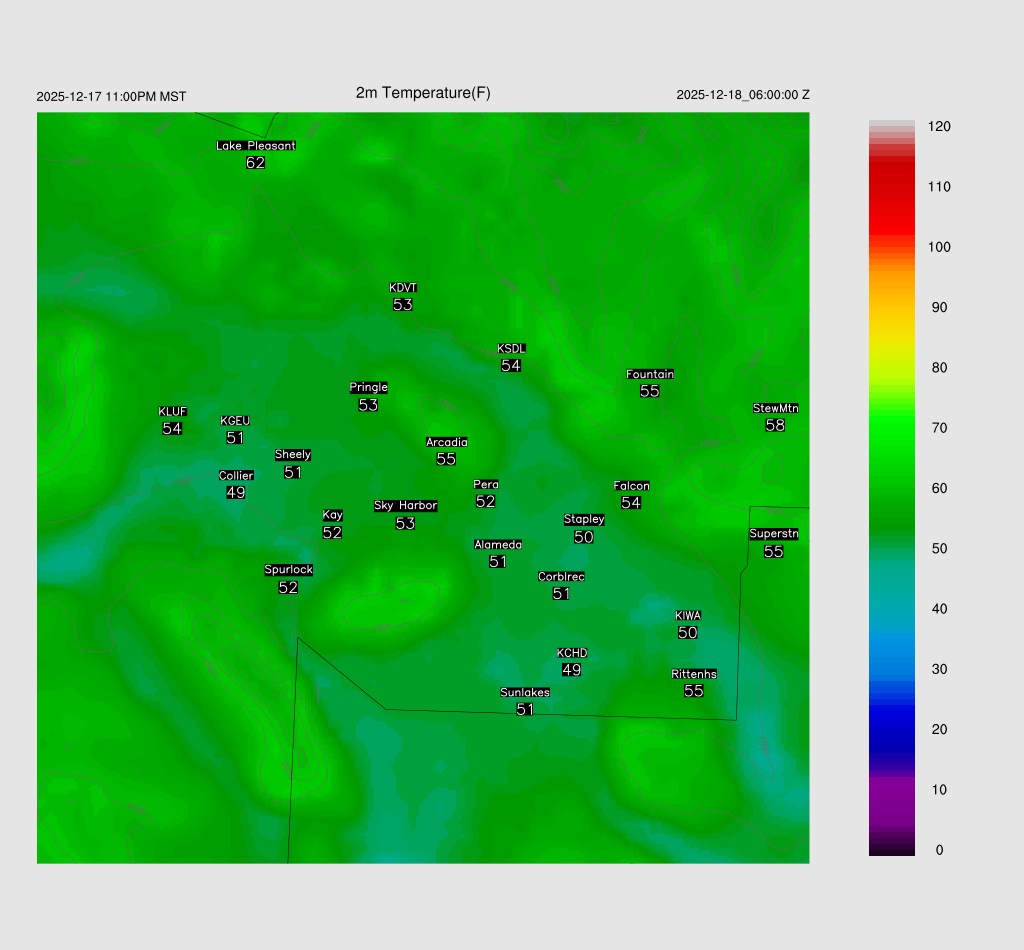This screenshot has height=950, width=1024.
Task: Click the Sunlakes station label
Action: click(525, 692)
